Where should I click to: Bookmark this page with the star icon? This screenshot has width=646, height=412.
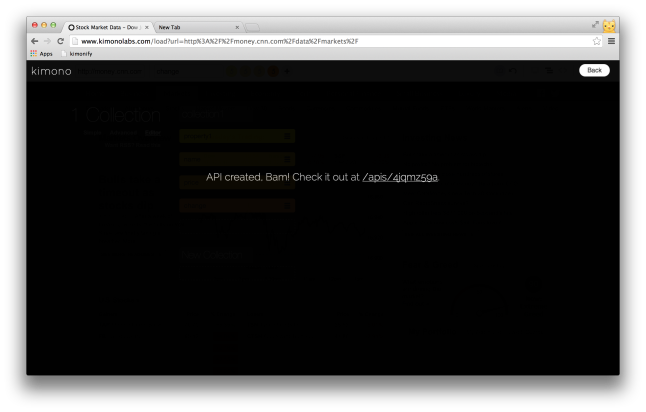597,41
